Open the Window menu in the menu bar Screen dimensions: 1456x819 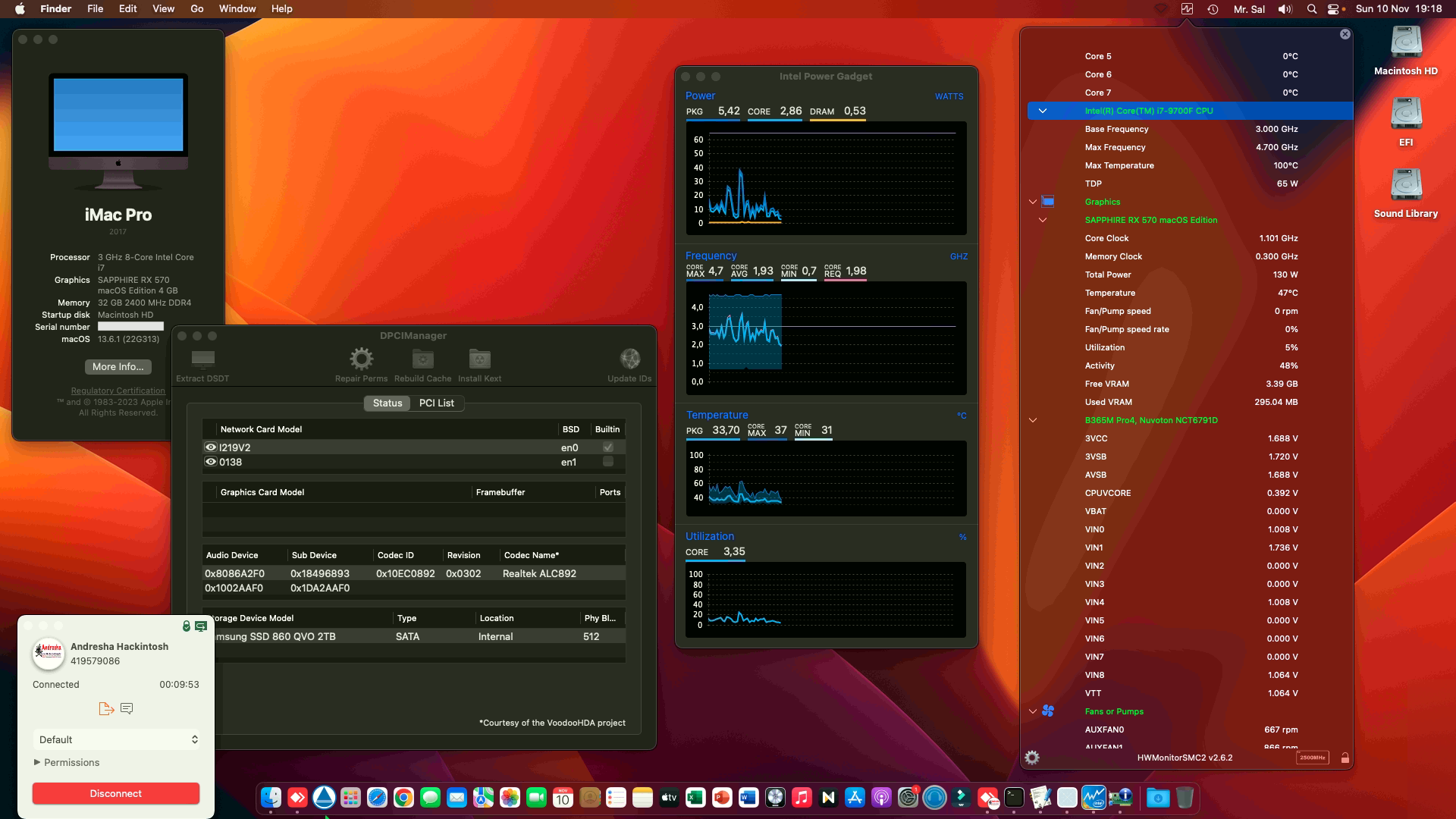click(237, 8)
